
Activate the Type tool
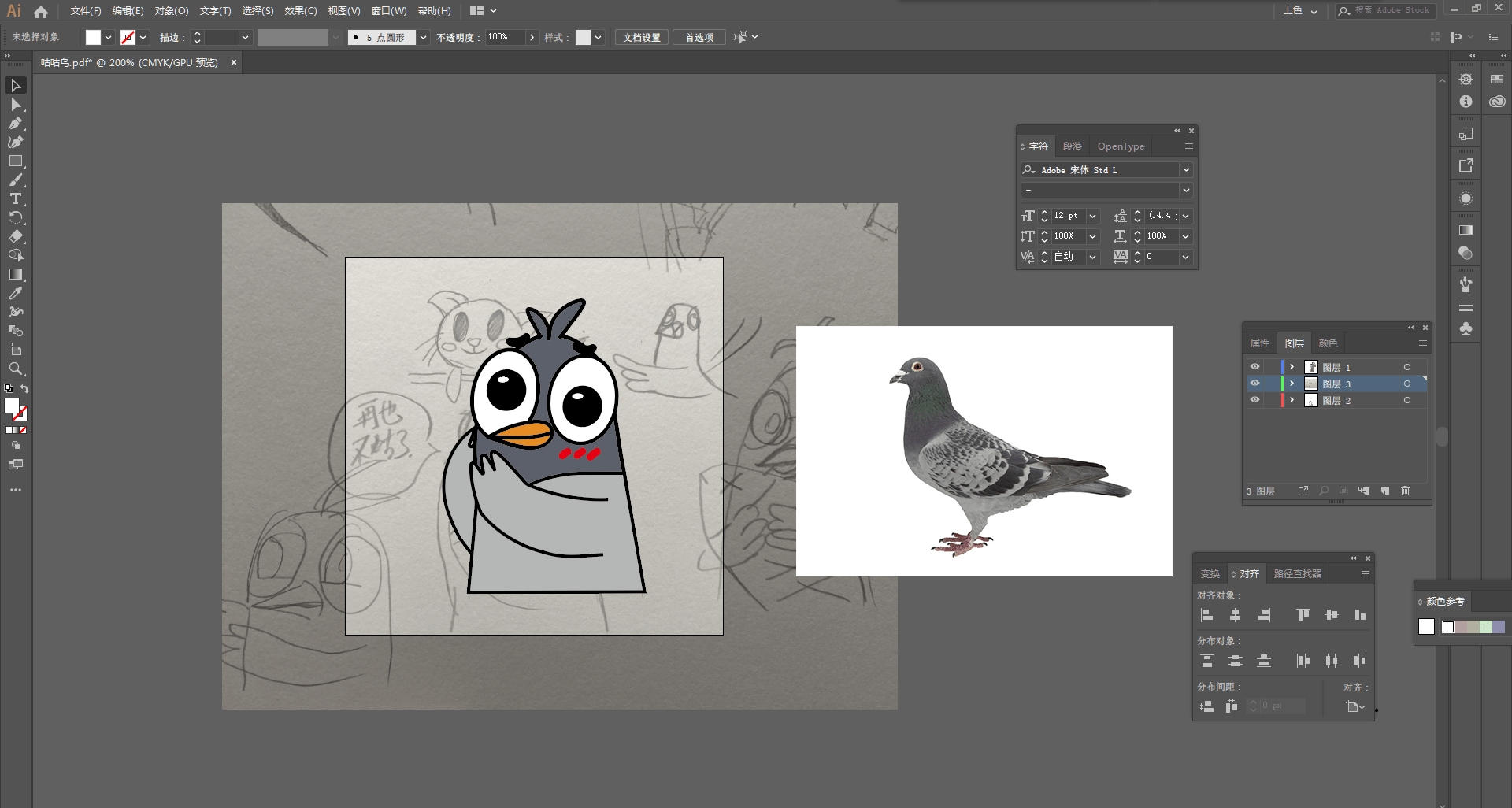(x=16, y=199)
